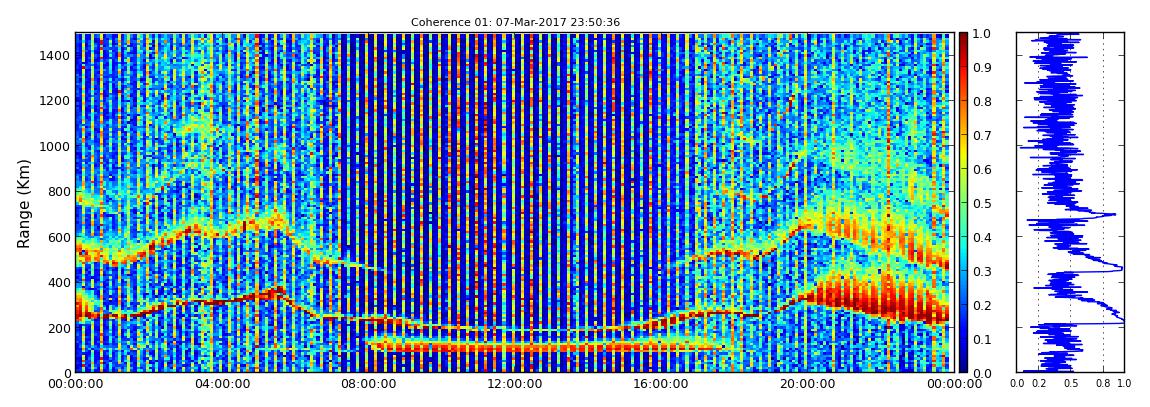Click the 600 tick on the range axis
1150x407 pixels.
coord(58,238)
